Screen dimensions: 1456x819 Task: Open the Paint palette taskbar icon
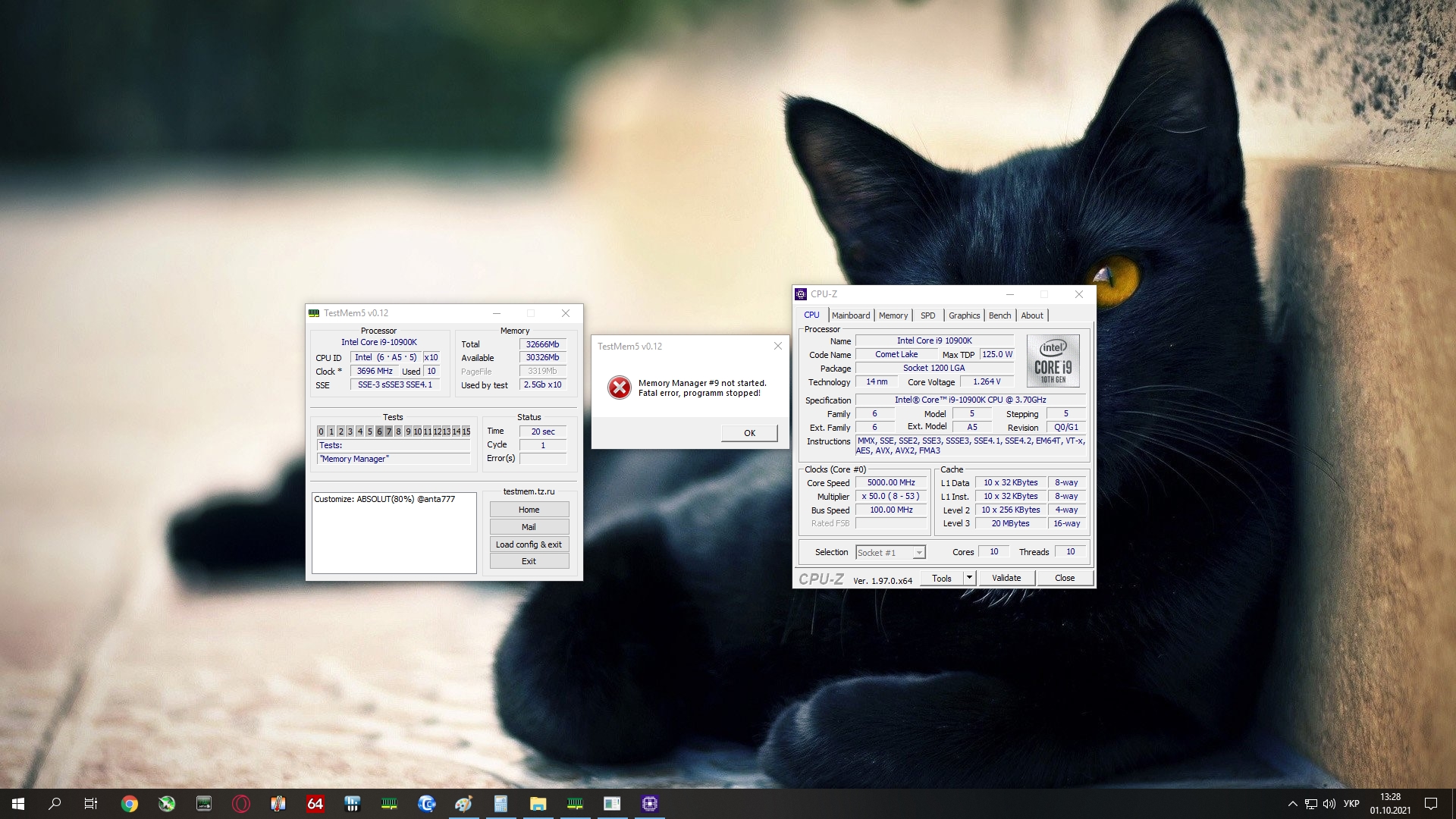coord(463,804)
